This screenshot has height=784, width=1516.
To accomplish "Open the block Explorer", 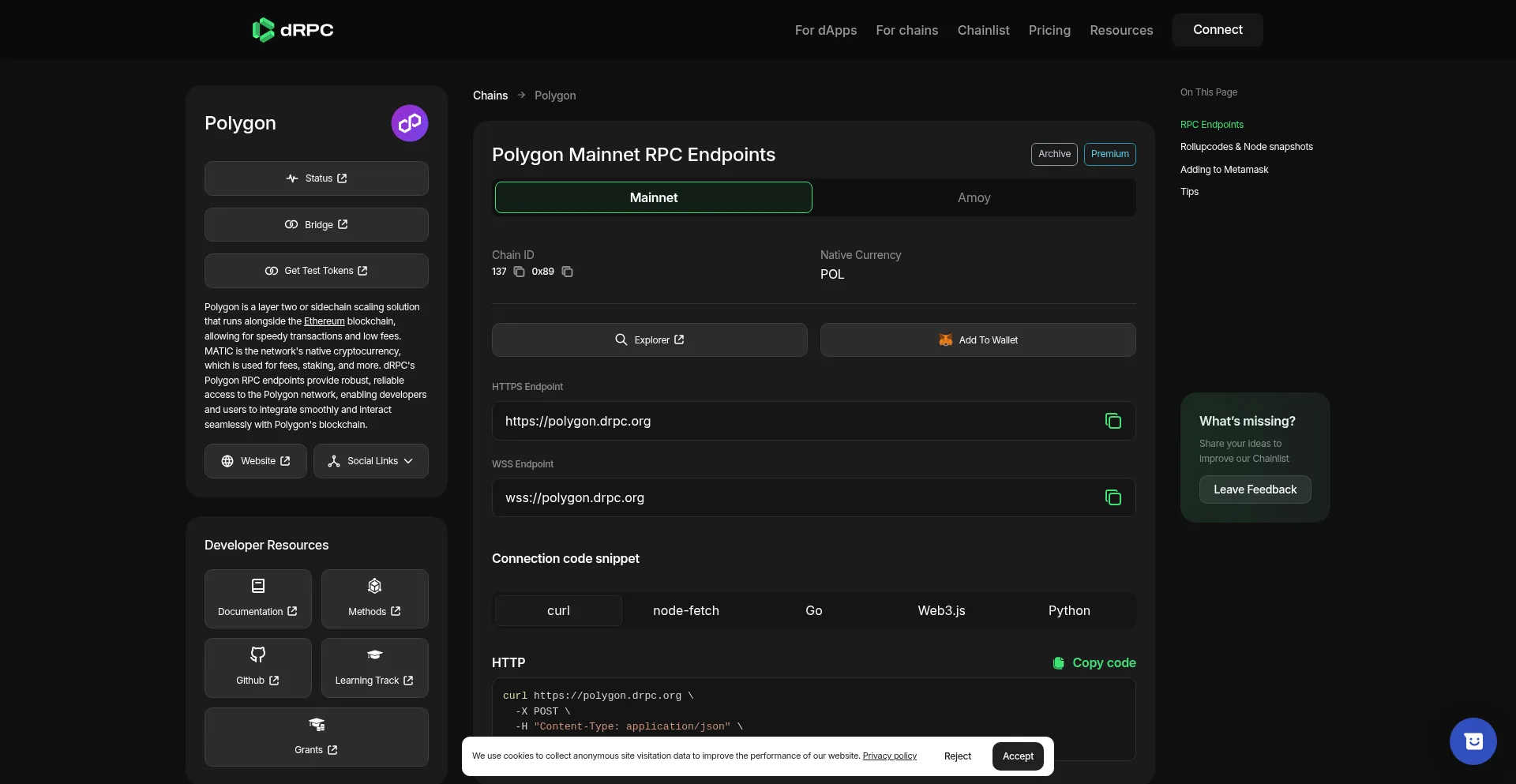I will coord(650,339).
